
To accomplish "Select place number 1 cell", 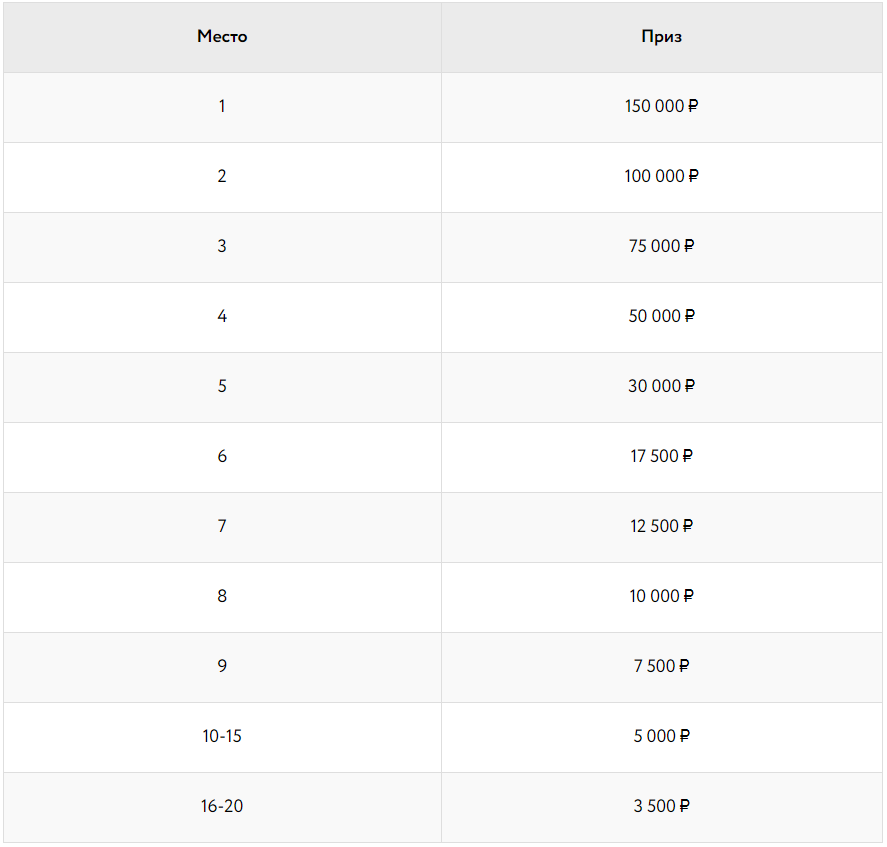I will [x=222, y=106].
